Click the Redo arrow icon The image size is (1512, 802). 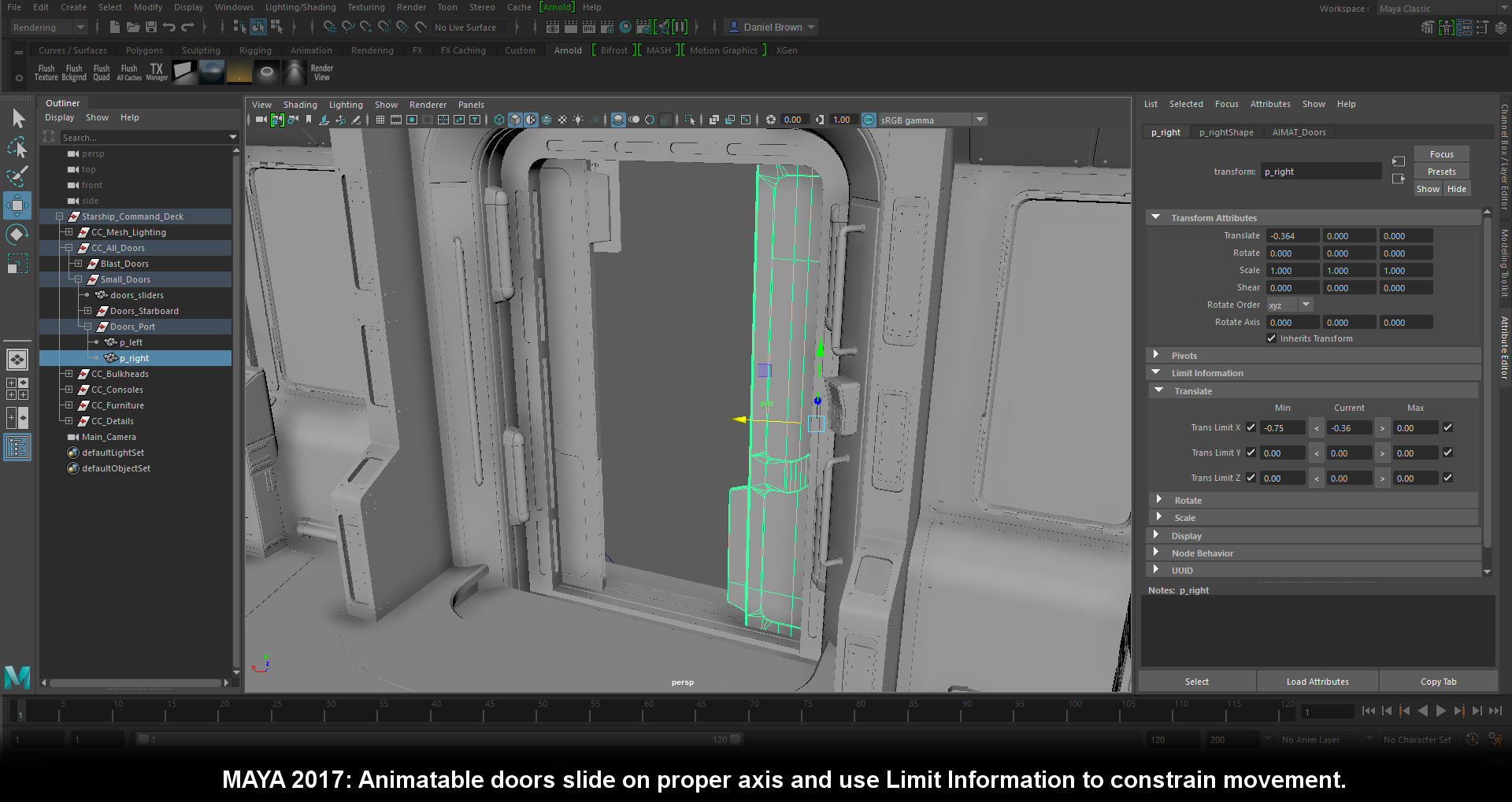click(x=187, y=28)
